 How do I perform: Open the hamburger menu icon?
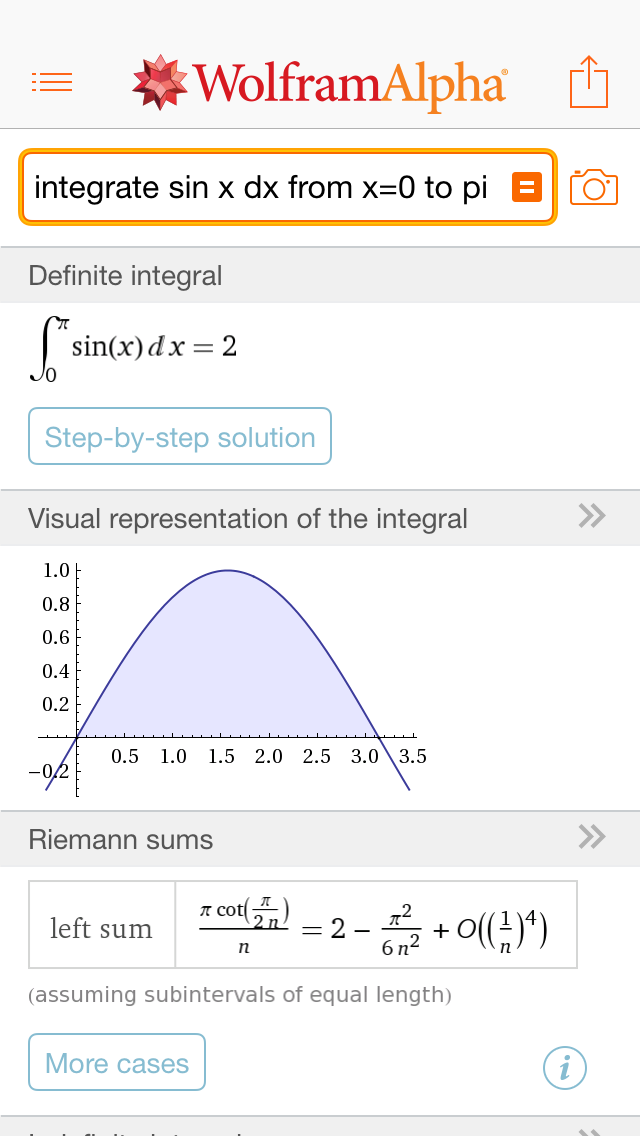(x=51, y=82)
